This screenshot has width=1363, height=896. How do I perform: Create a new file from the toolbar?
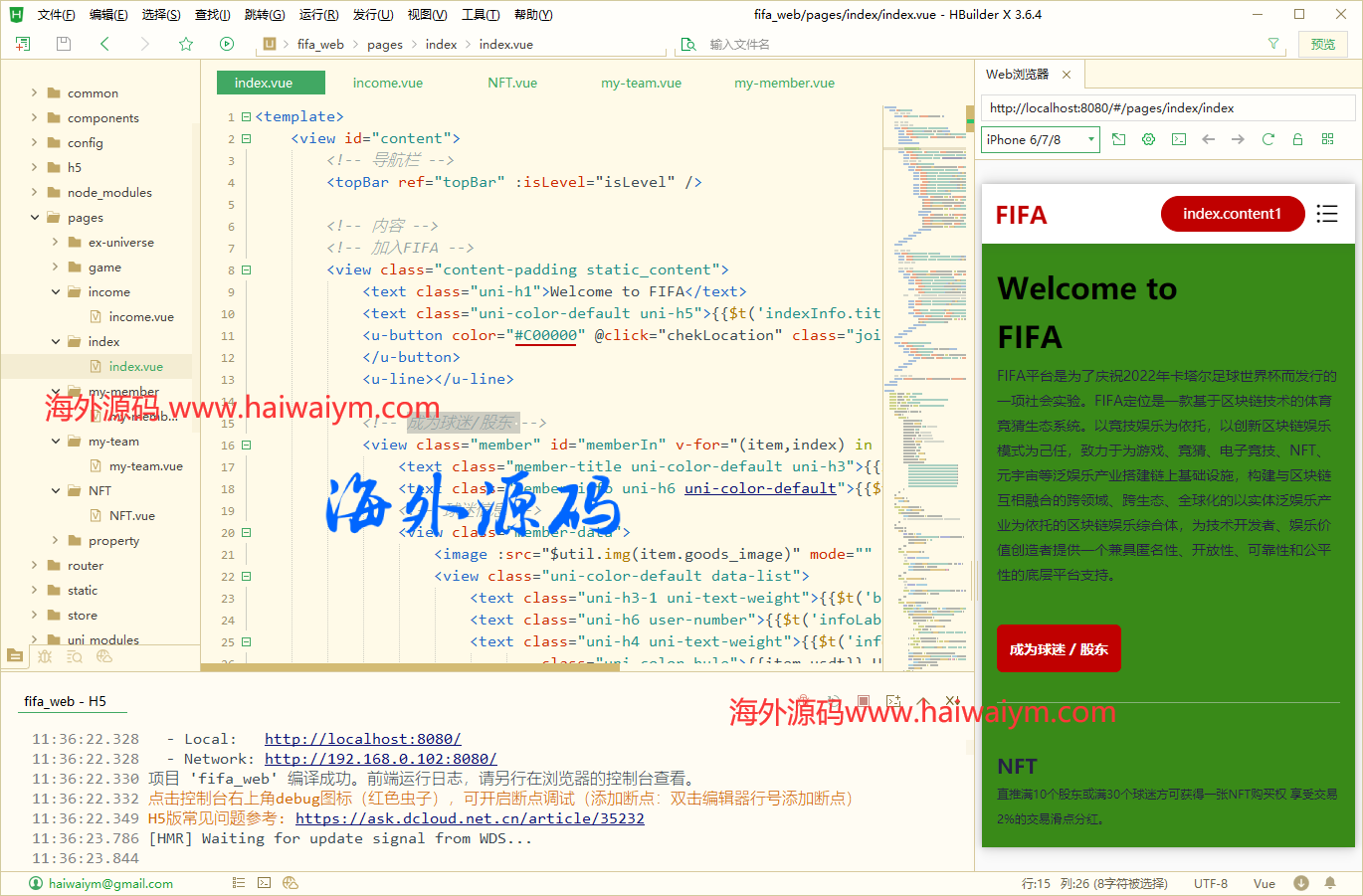coord(22,44)
